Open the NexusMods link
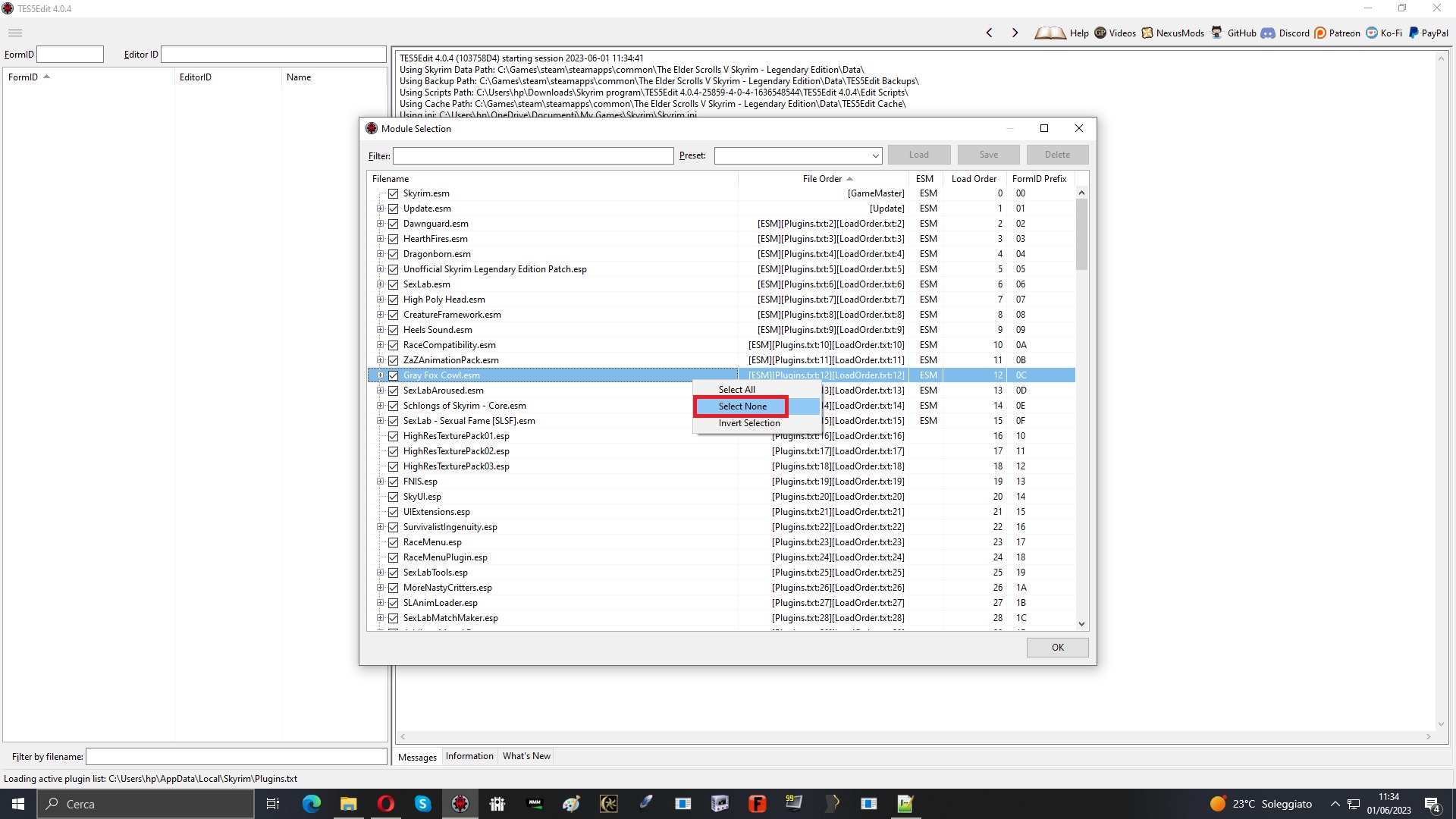 tap(1173, 33)
